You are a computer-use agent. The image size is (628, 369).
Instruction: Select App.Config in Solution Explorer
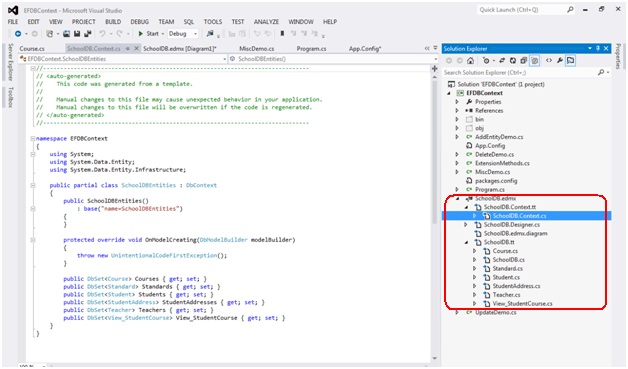[490, 146]
